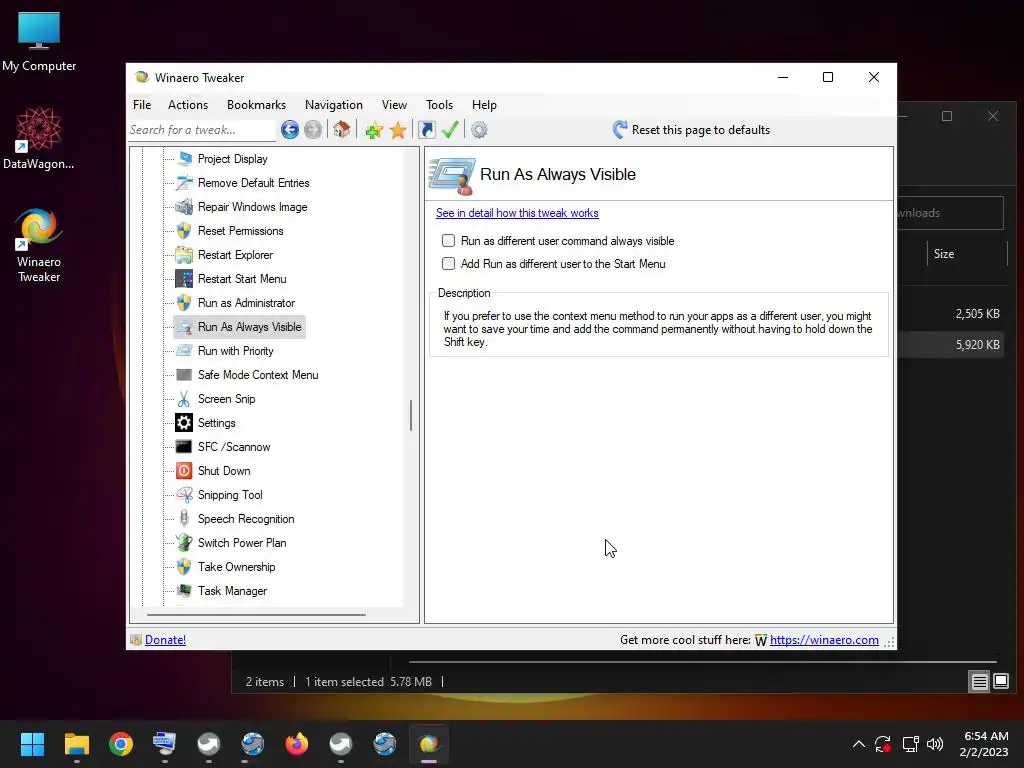Select the DataWagon desktop shortcut

(39, 138)
